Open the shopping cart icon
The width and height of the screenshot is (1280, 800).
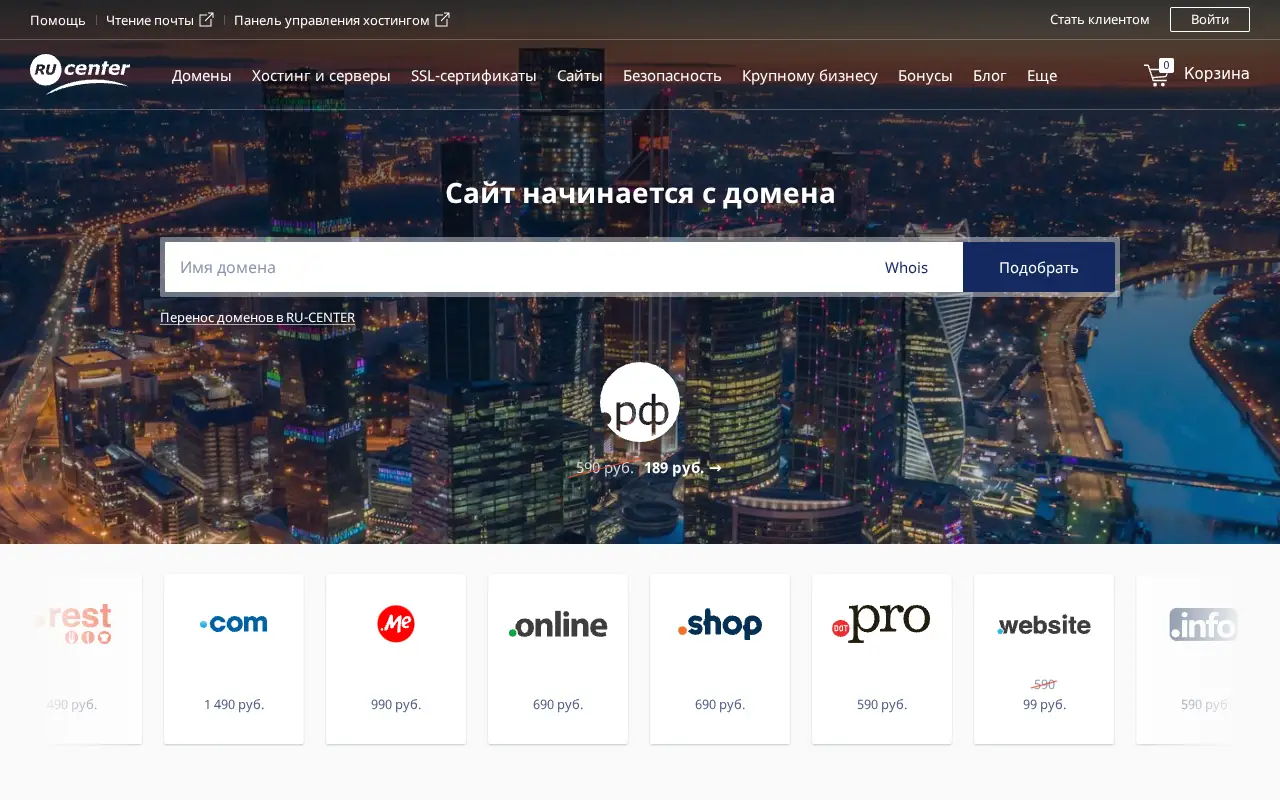(1156, 75)
